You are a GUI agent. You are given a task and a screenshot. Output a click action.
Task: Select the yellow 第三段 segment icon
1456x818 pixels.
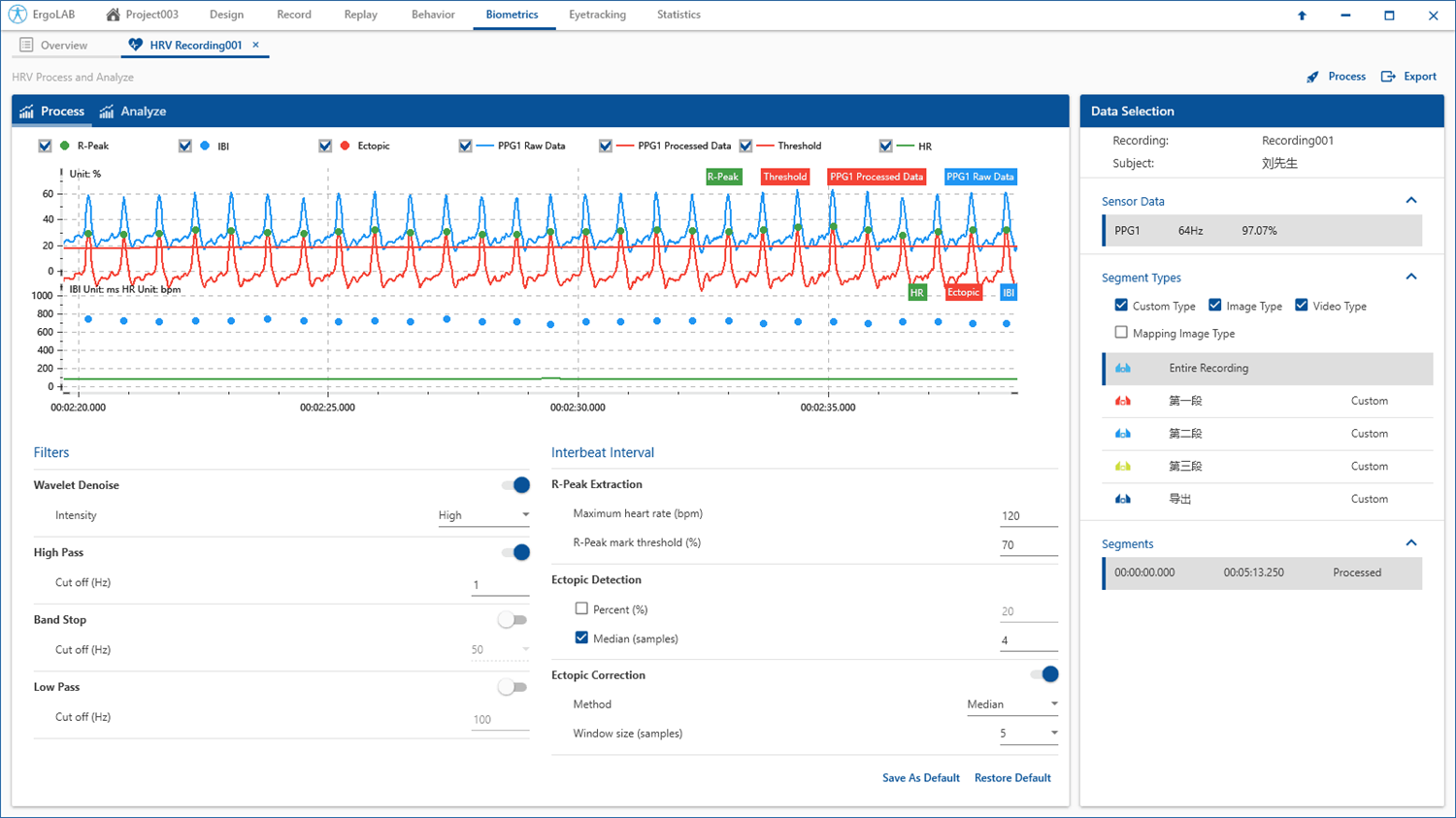tap(1123, 467)
